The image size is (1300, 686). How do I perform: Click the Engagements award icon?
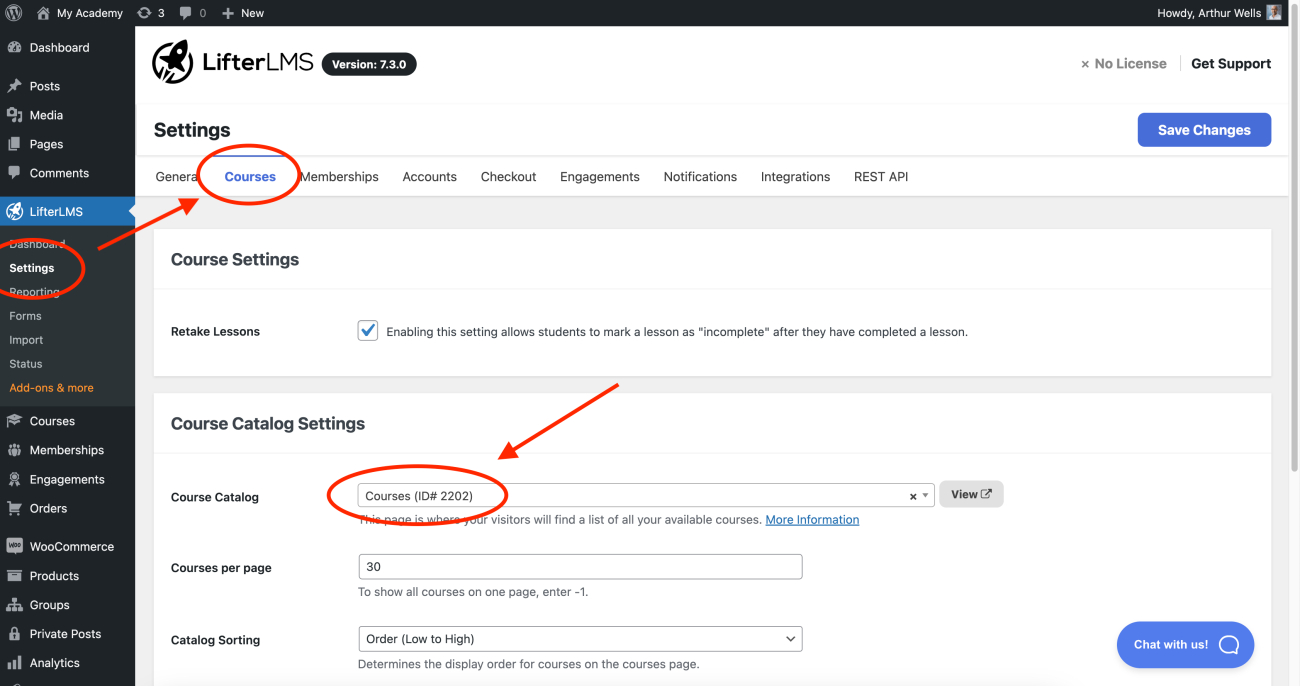pos(14,479)
